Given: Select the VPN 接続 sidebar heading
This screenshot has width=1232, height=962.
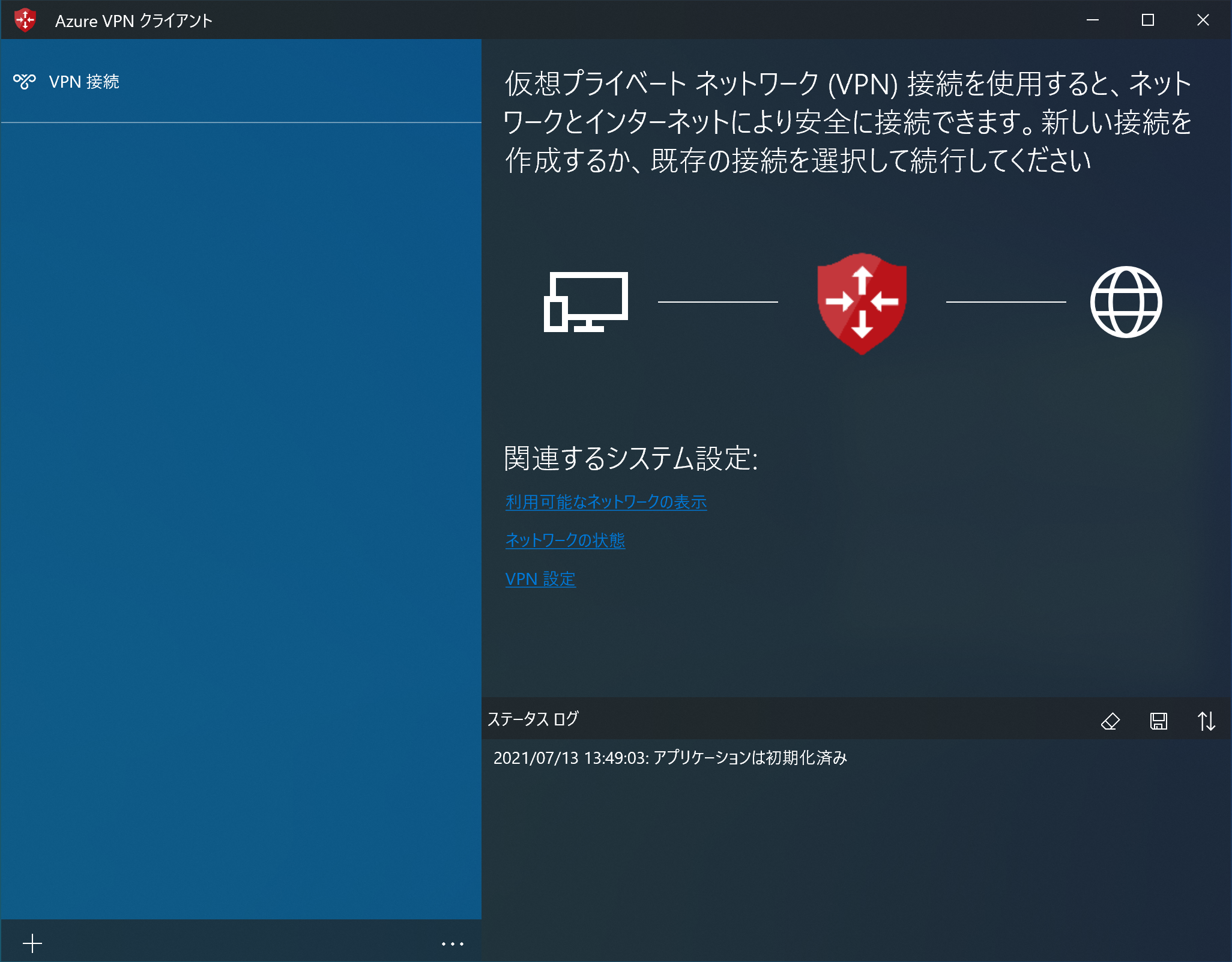Looking at the screenshot, I should 84,82.
